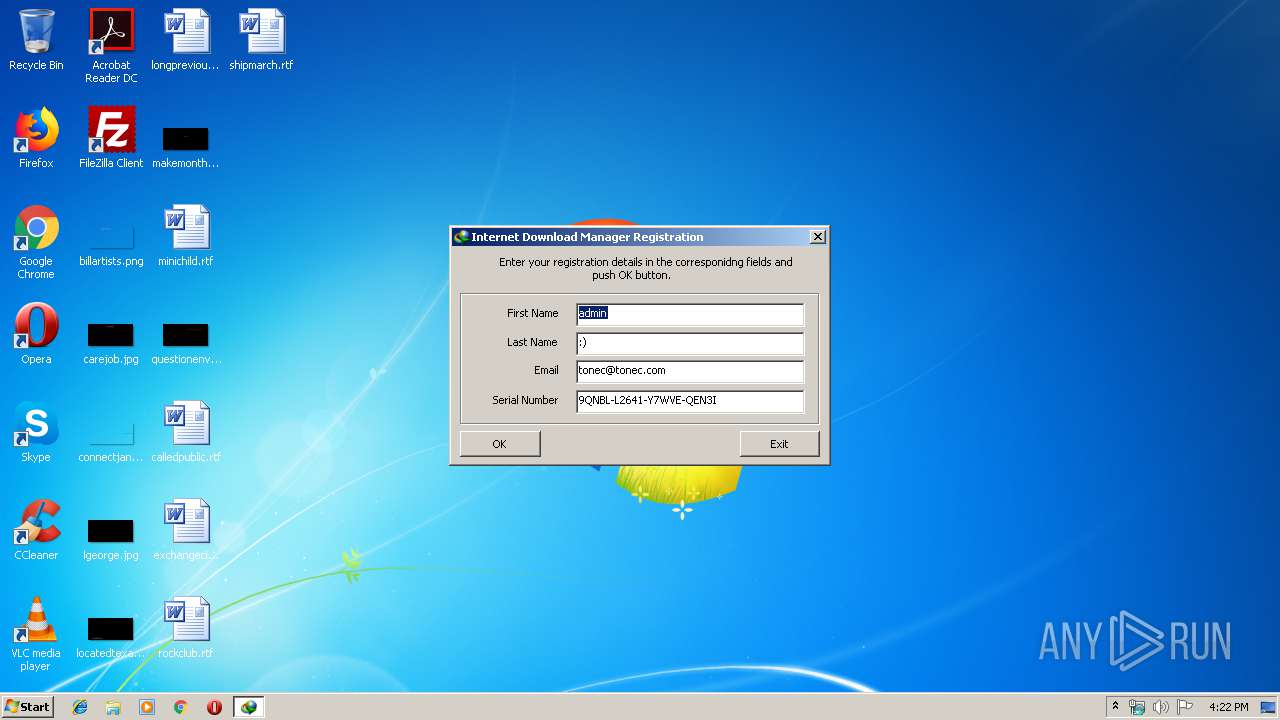Screen dimensions: 1280x720
Task: Focus the Serial Number field
Action: (x=690, y=401)
